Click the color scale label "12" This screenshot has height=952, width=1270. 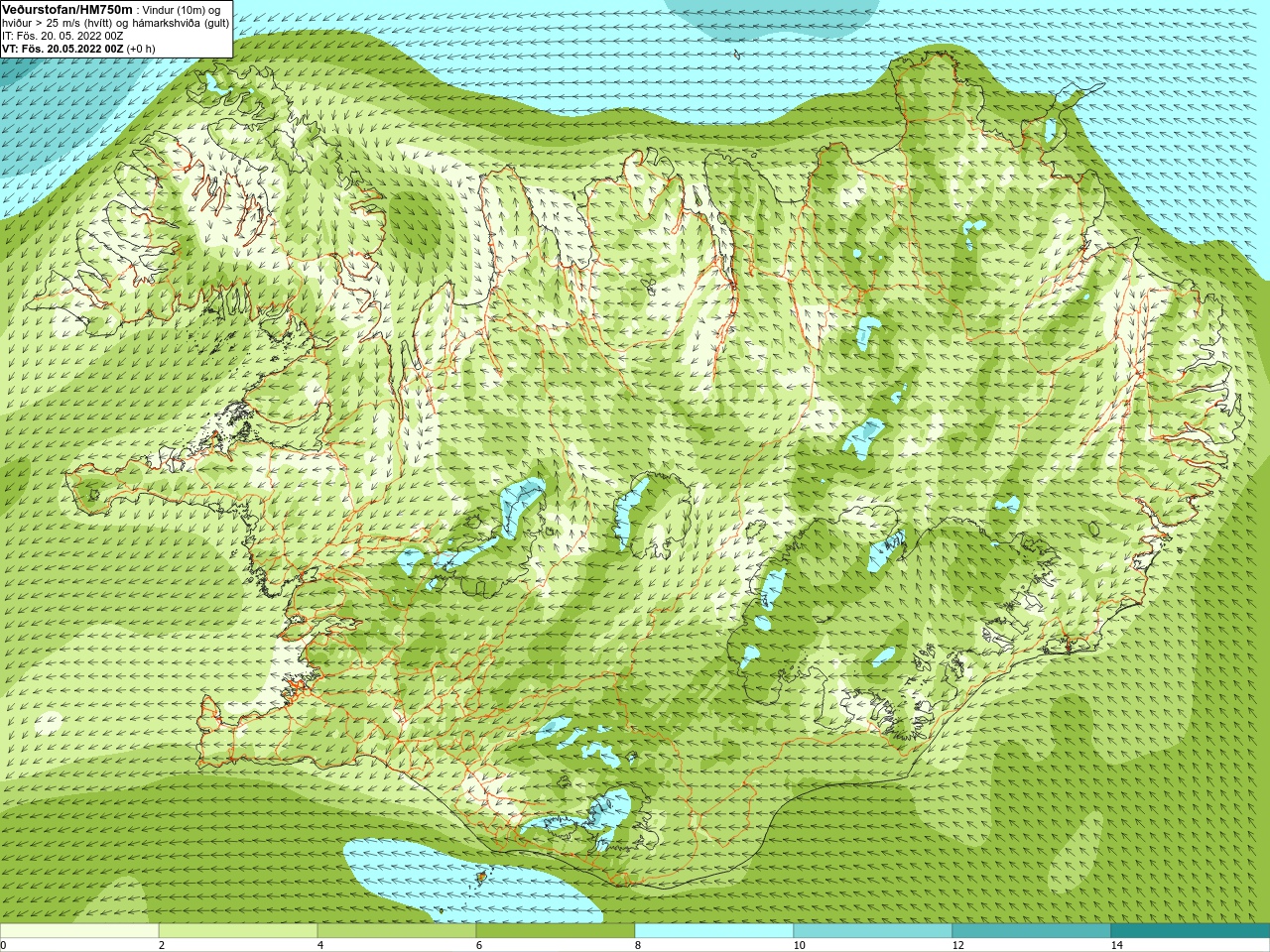click(957, 945)
